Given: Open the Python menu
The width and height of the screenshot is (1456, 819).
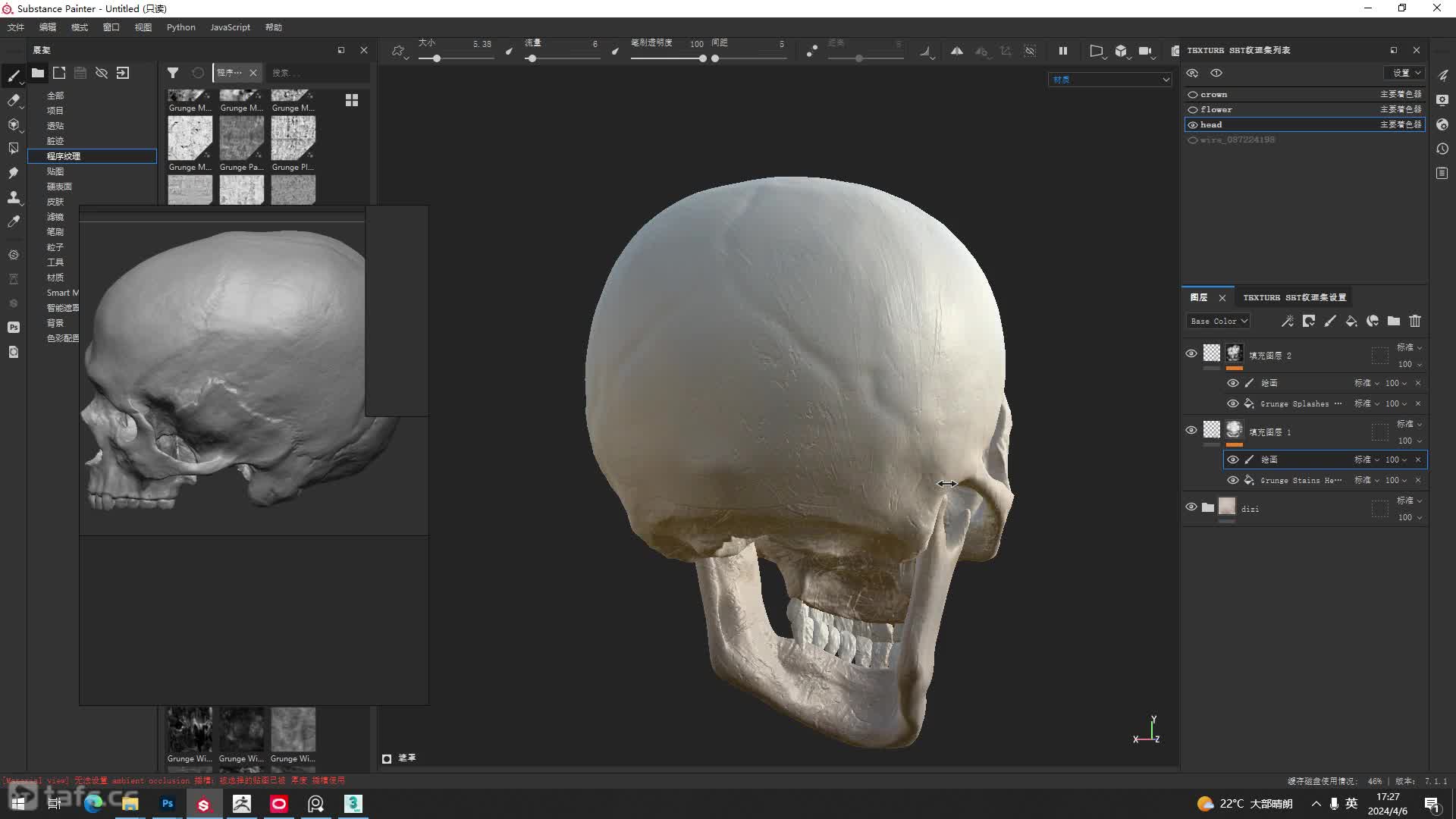Looking at the screenshot, I should coord(181,27).
